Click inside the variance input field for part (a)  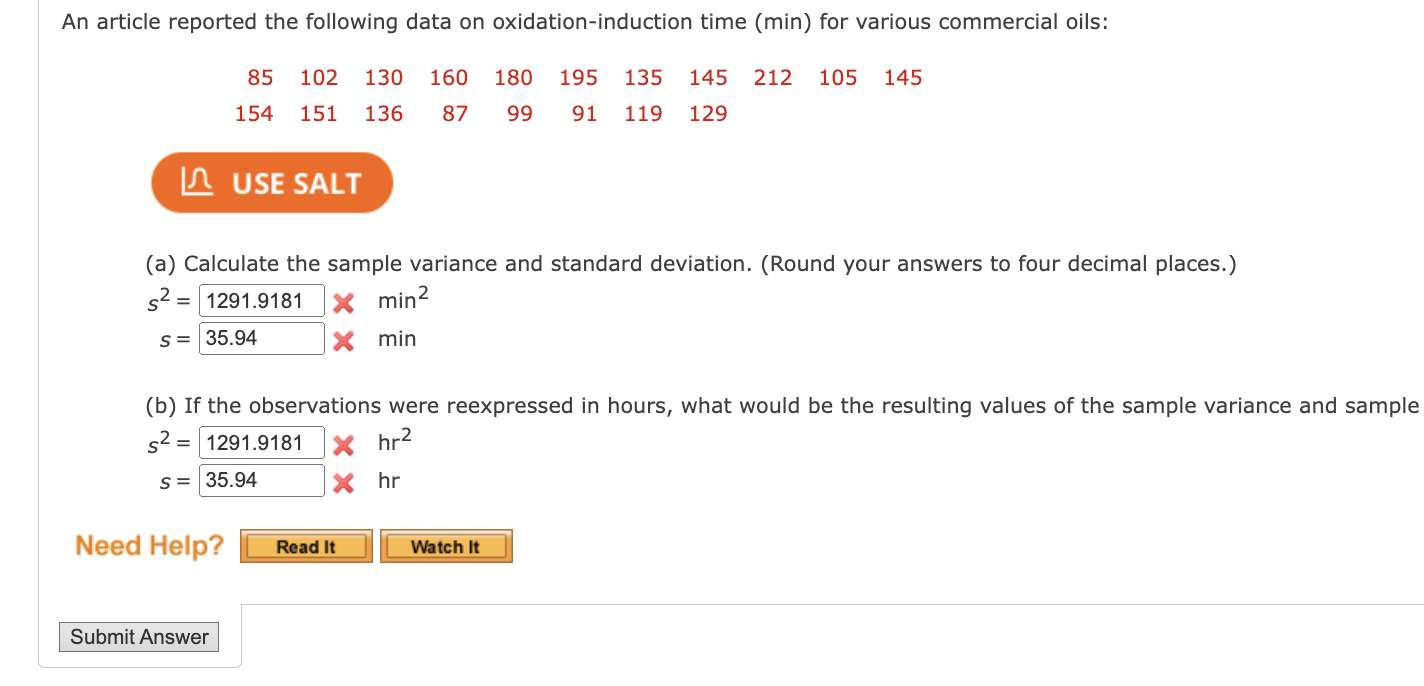(261, 300)
